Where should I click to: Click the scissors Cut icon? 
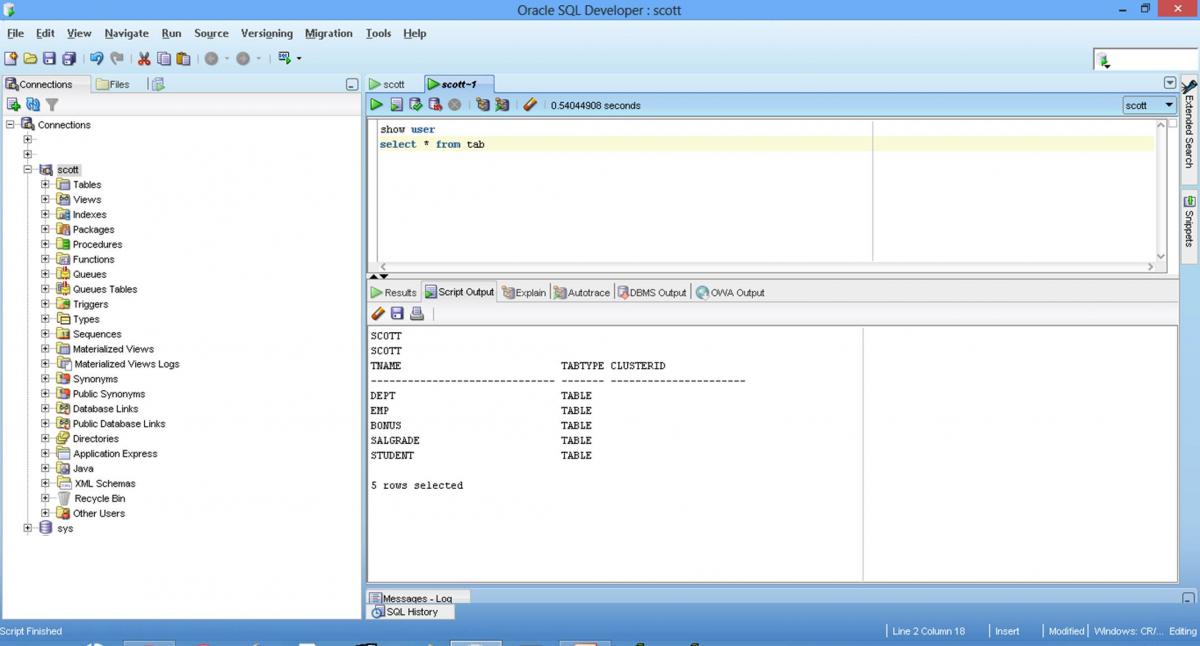[144, 59]
